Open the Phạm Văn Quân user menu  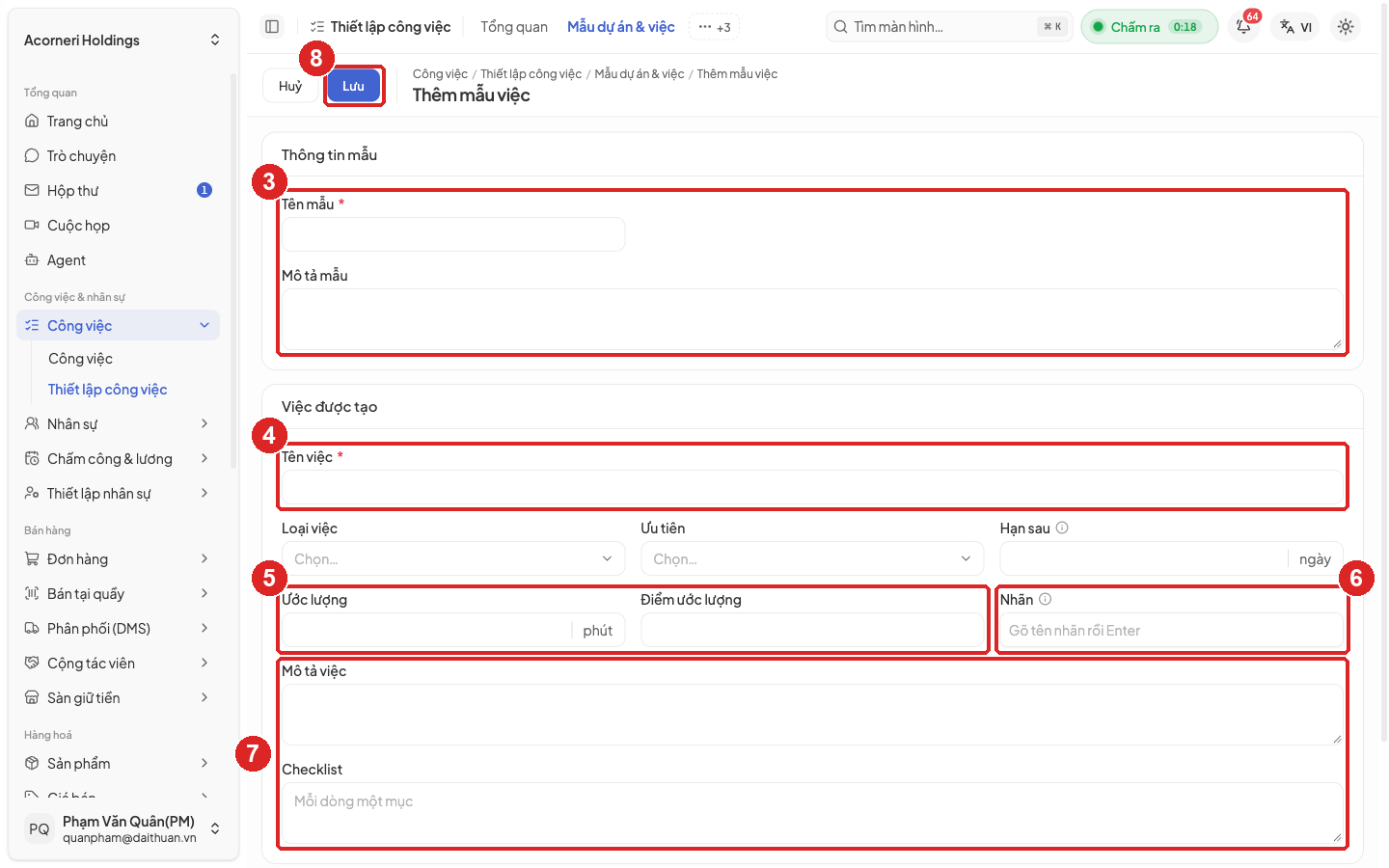pyautogui.click(x=123, y=829)
